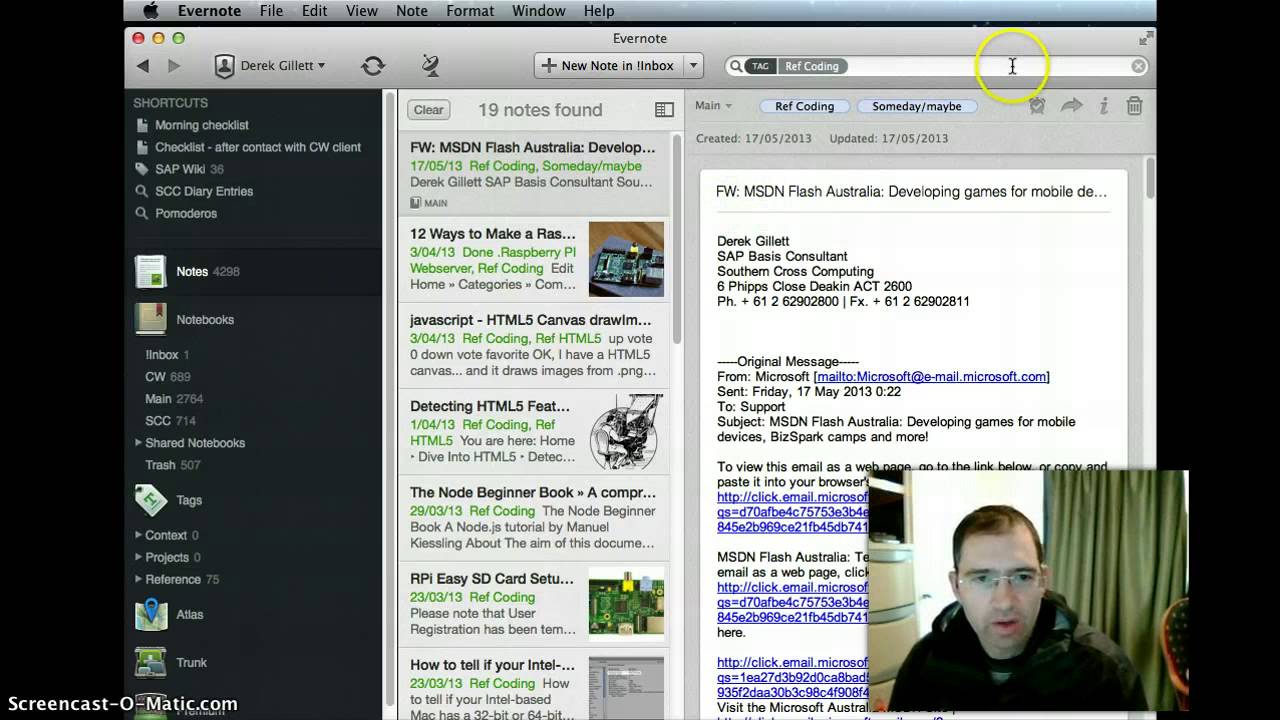Image resolution: width=1280 pixels, height=720 pixels.
Task: Select How to tell if your Intel note
Action: tap(535, 684)
